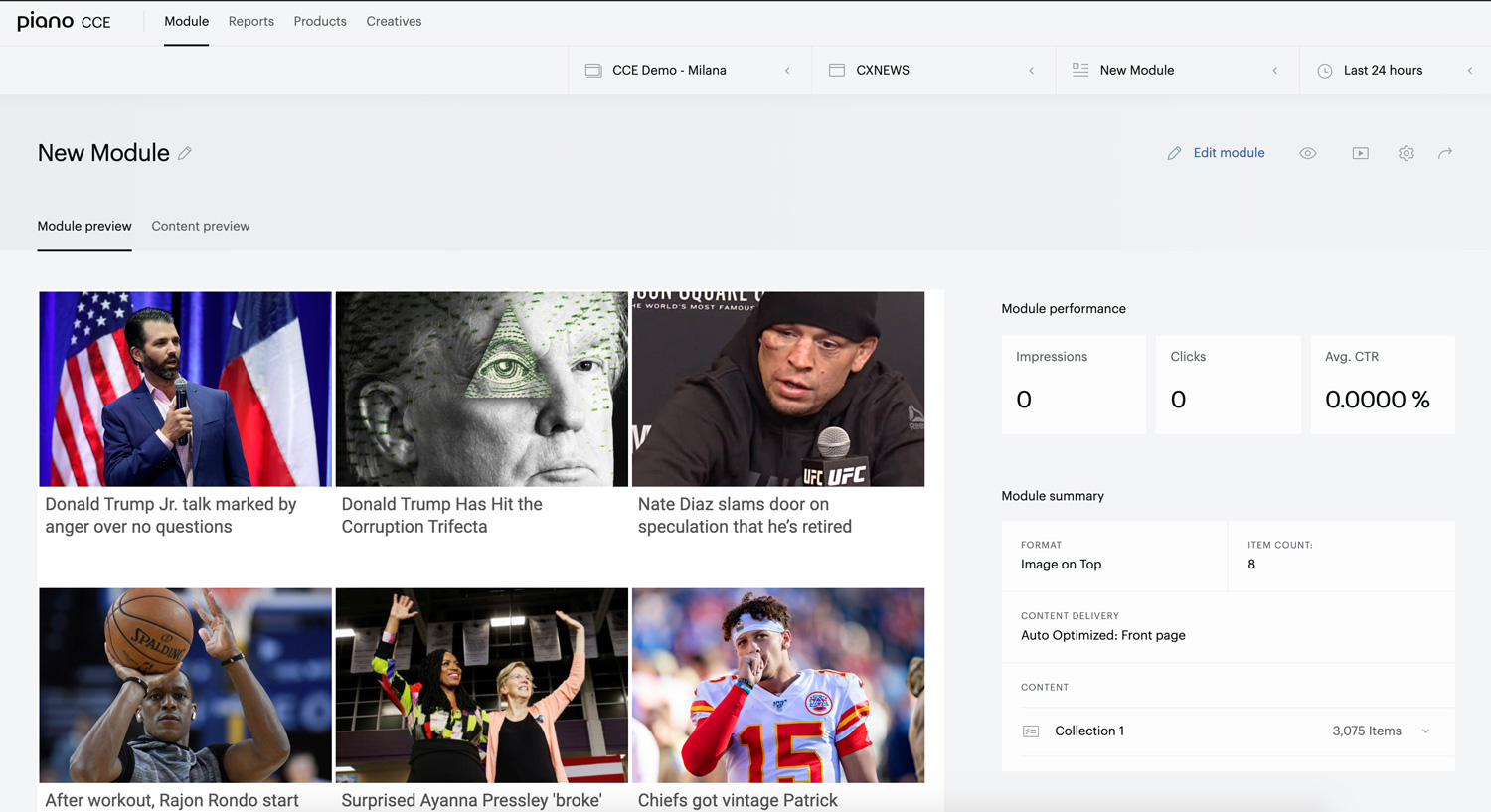This screenshot has height=812, width=1491.
Task: Click the clock icon next to Last 24 hours
Action: click(1325, 71)
